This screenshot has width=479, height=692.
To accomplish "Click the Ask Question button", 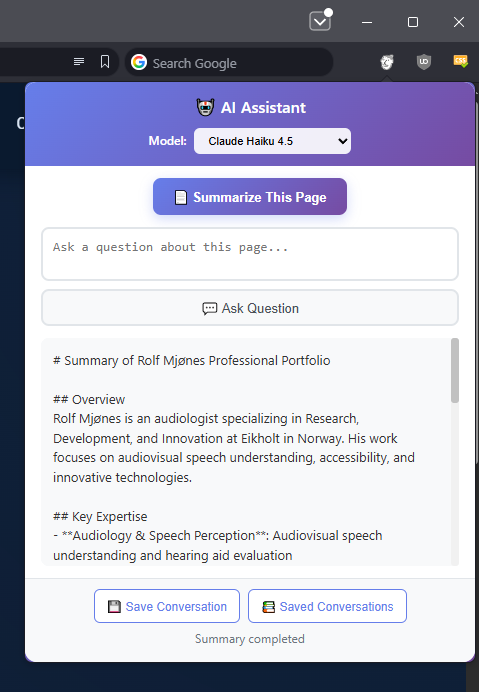I will click(x=250, y=308).
